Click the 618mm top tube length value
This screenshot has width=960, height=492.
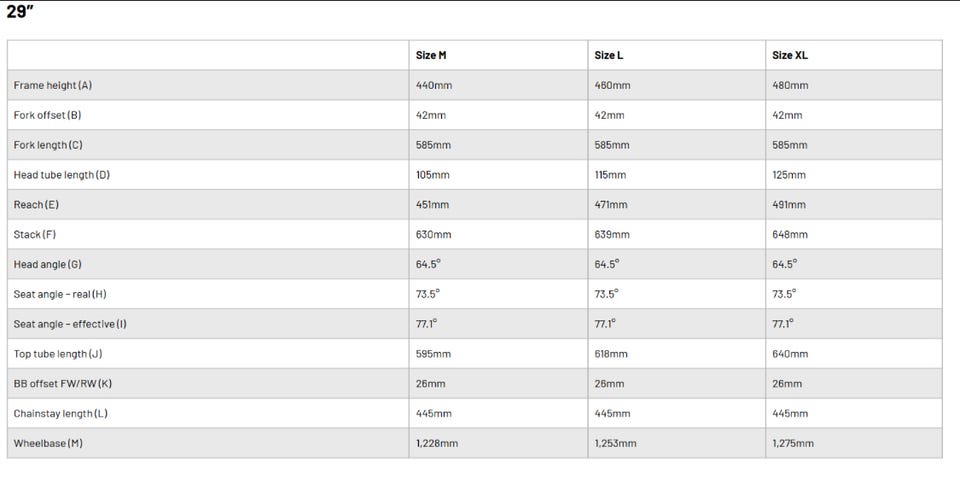tap(611, 354)
